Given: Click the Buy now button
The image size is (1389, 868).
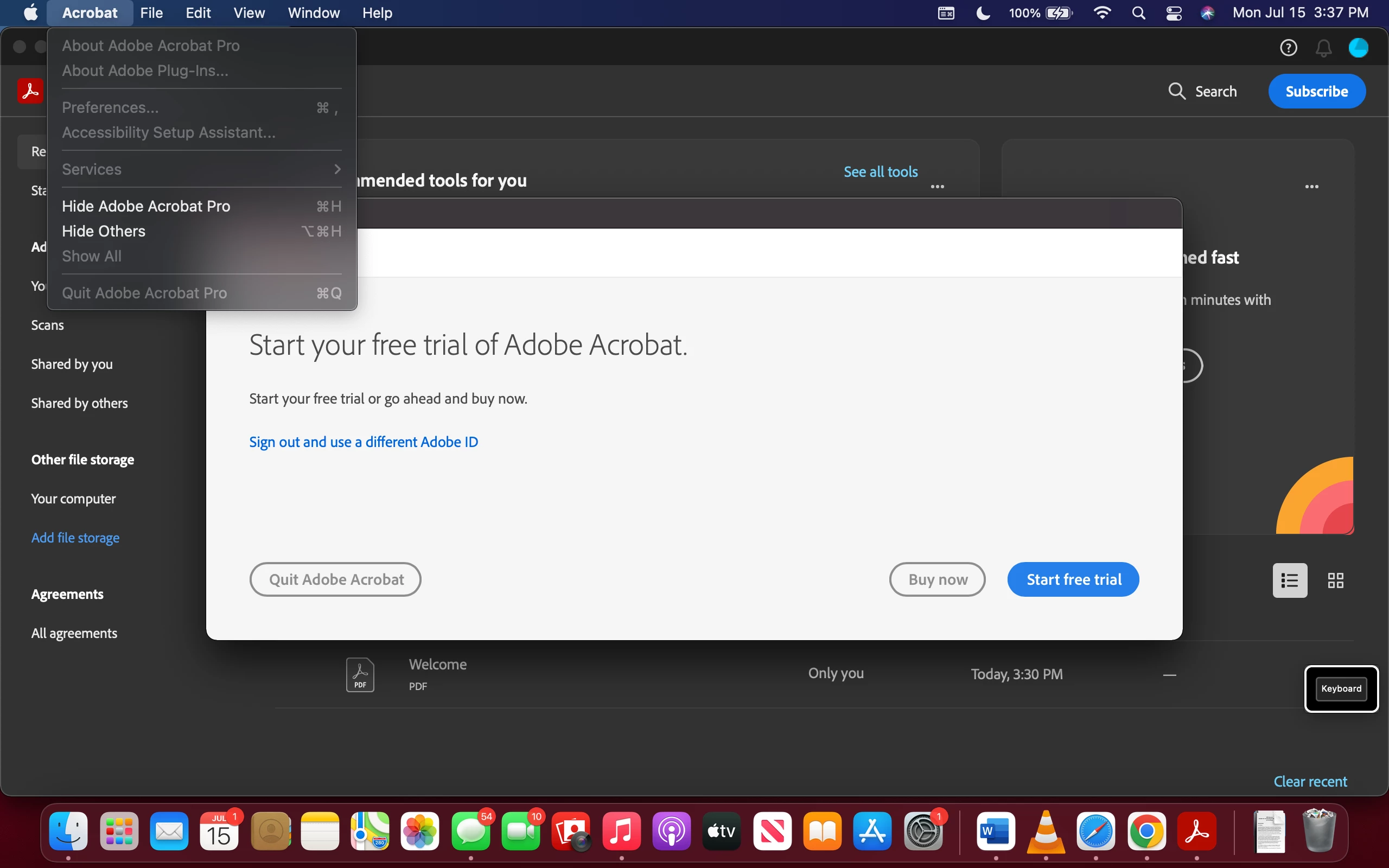Looking at the screenshot, I should pos(937,579).
